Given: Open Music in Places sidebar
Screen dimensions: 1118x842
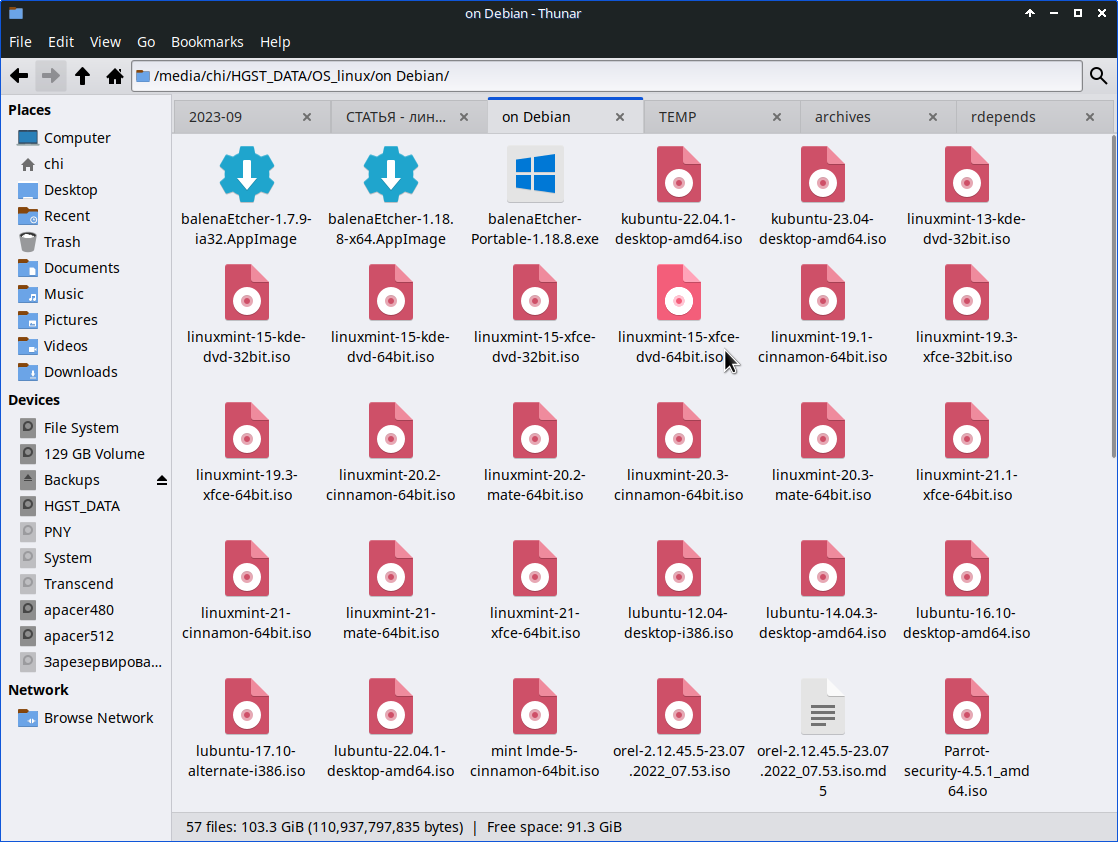Looking at the screenshot, I should (63, 294).
